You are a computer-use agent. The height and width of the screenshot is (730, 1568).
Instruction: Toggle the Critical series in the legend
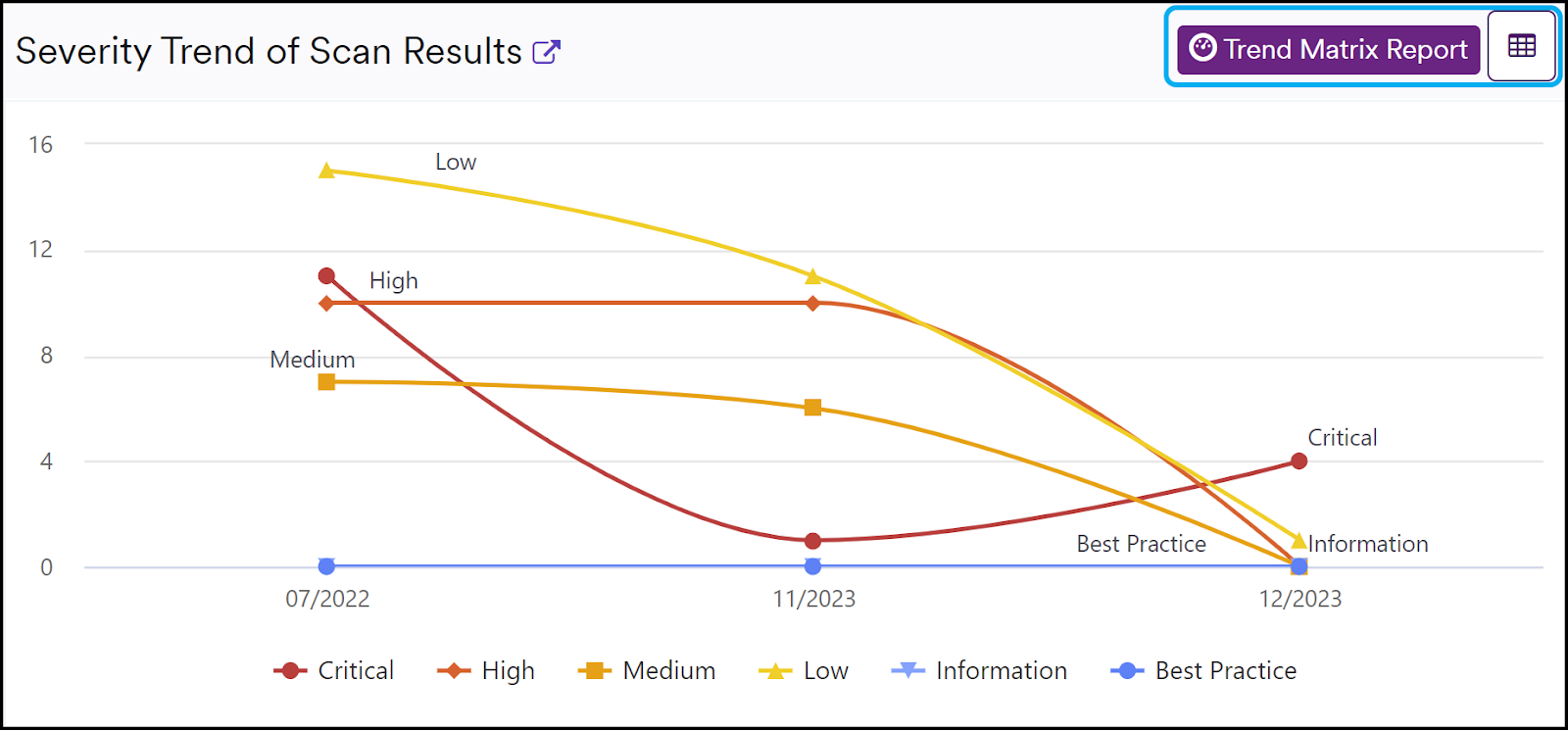pyautogui.click(x=355, y=670)
